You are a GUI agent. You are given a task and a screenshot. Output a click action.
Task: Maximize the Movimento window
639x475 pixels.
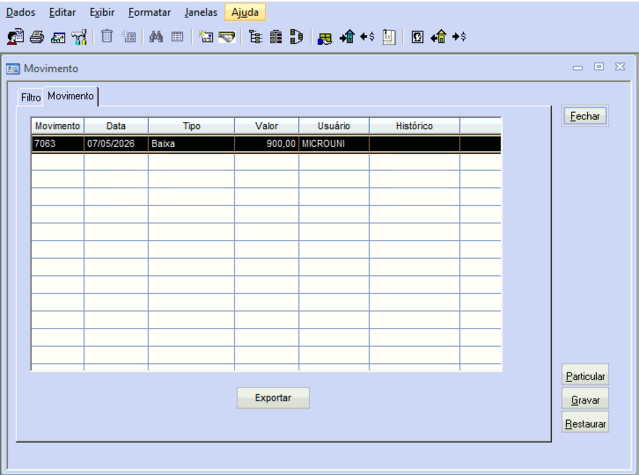pyautogui.click(x=599, y=66)
